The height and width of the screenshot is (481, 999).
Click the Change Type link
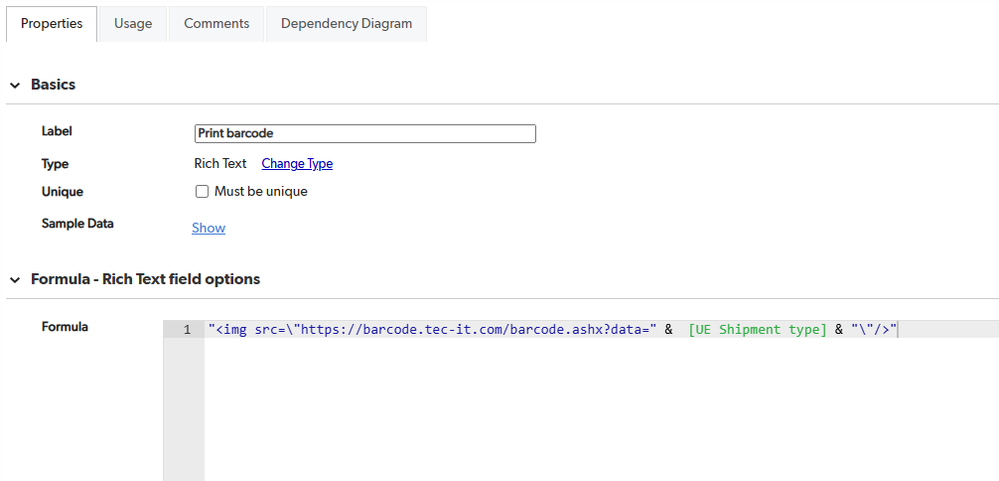pyautogui.click(x=297, y=164)
